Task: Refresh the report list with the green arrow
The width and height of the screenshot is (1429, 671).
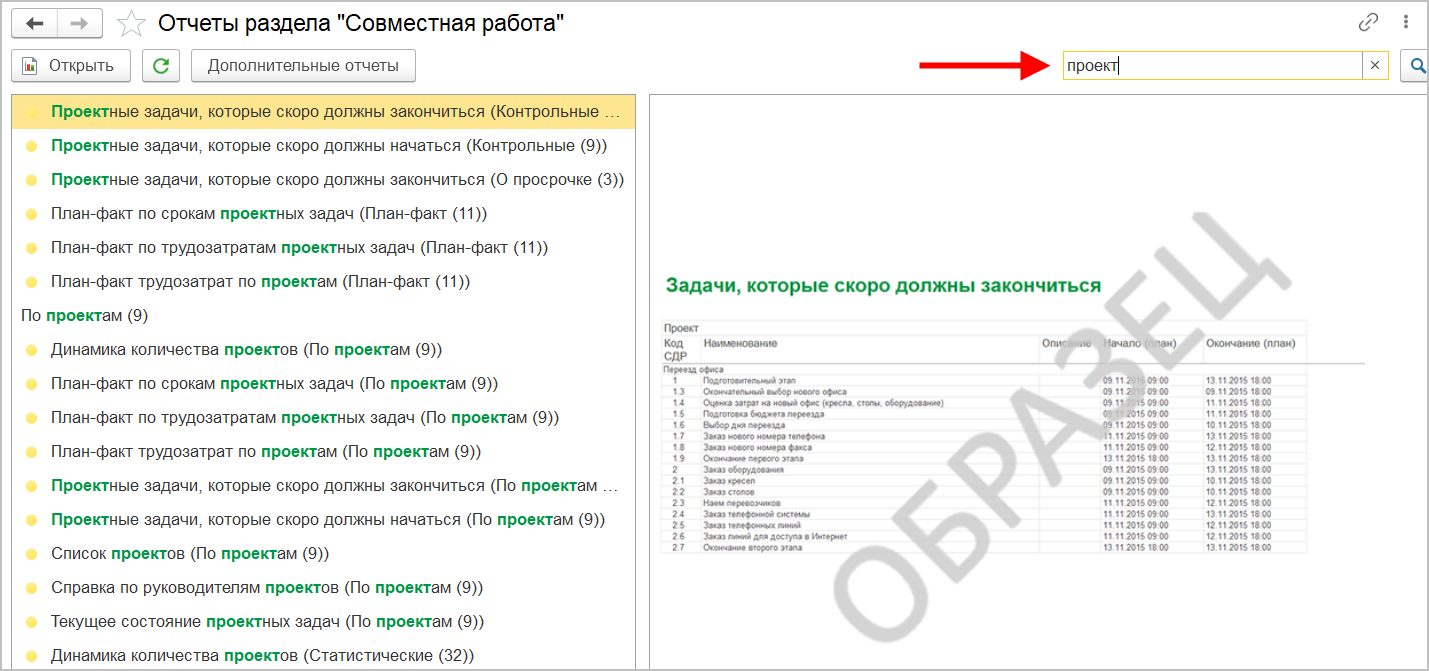Action: pyautogui.click(x=160, y=66)
